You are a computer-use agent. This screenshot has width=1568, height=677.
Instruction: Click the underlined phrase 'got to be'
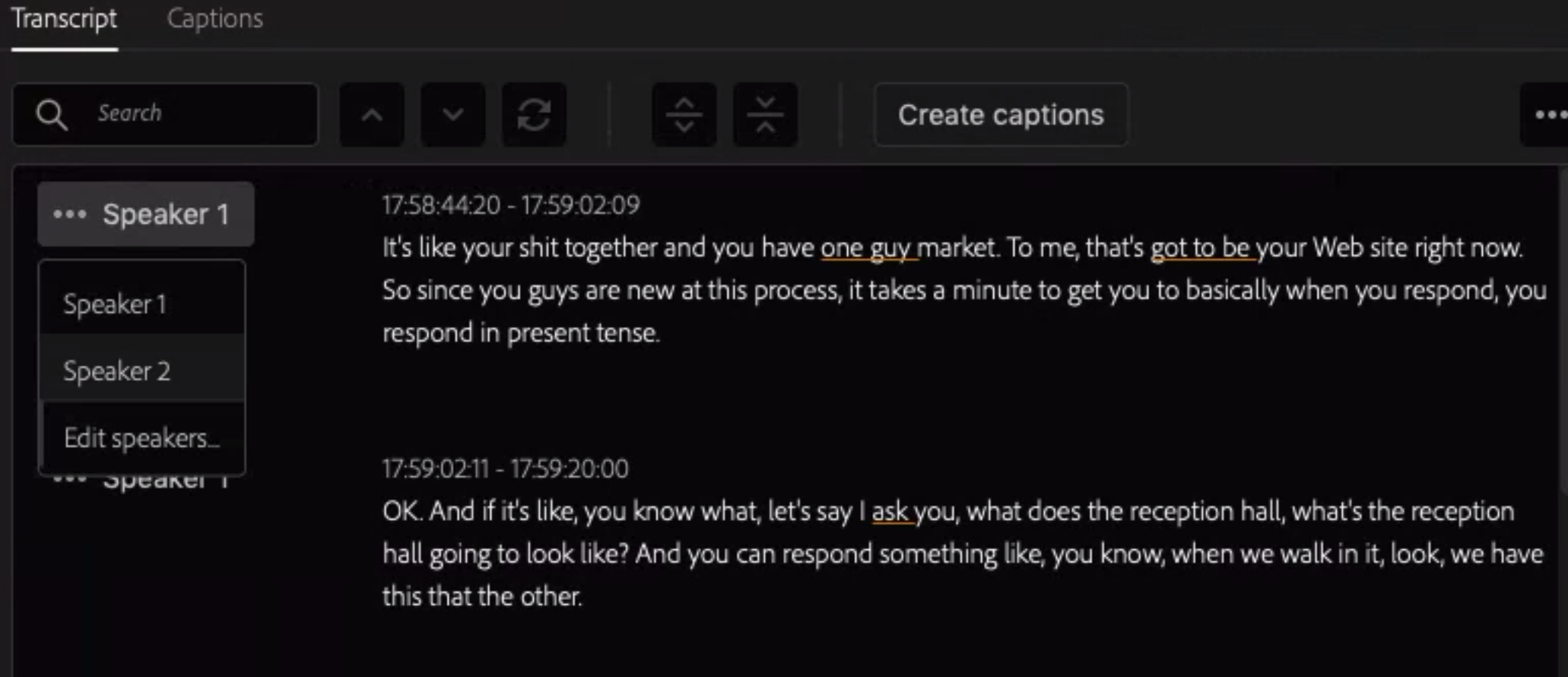point(1200,248)
